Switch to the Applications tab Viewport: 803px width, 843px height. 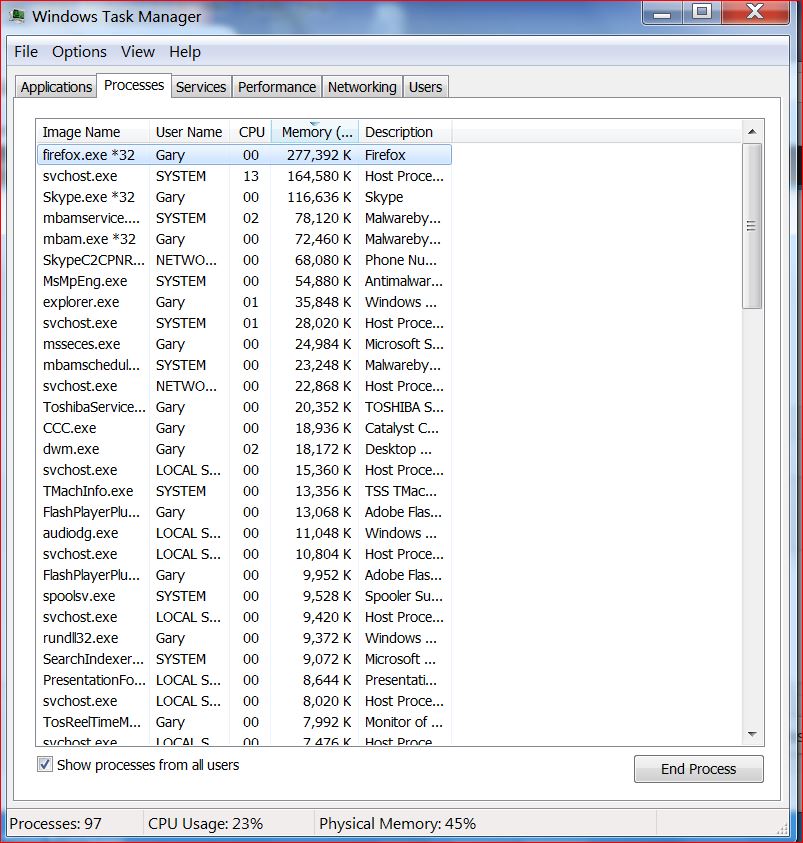tap(56, 87)
